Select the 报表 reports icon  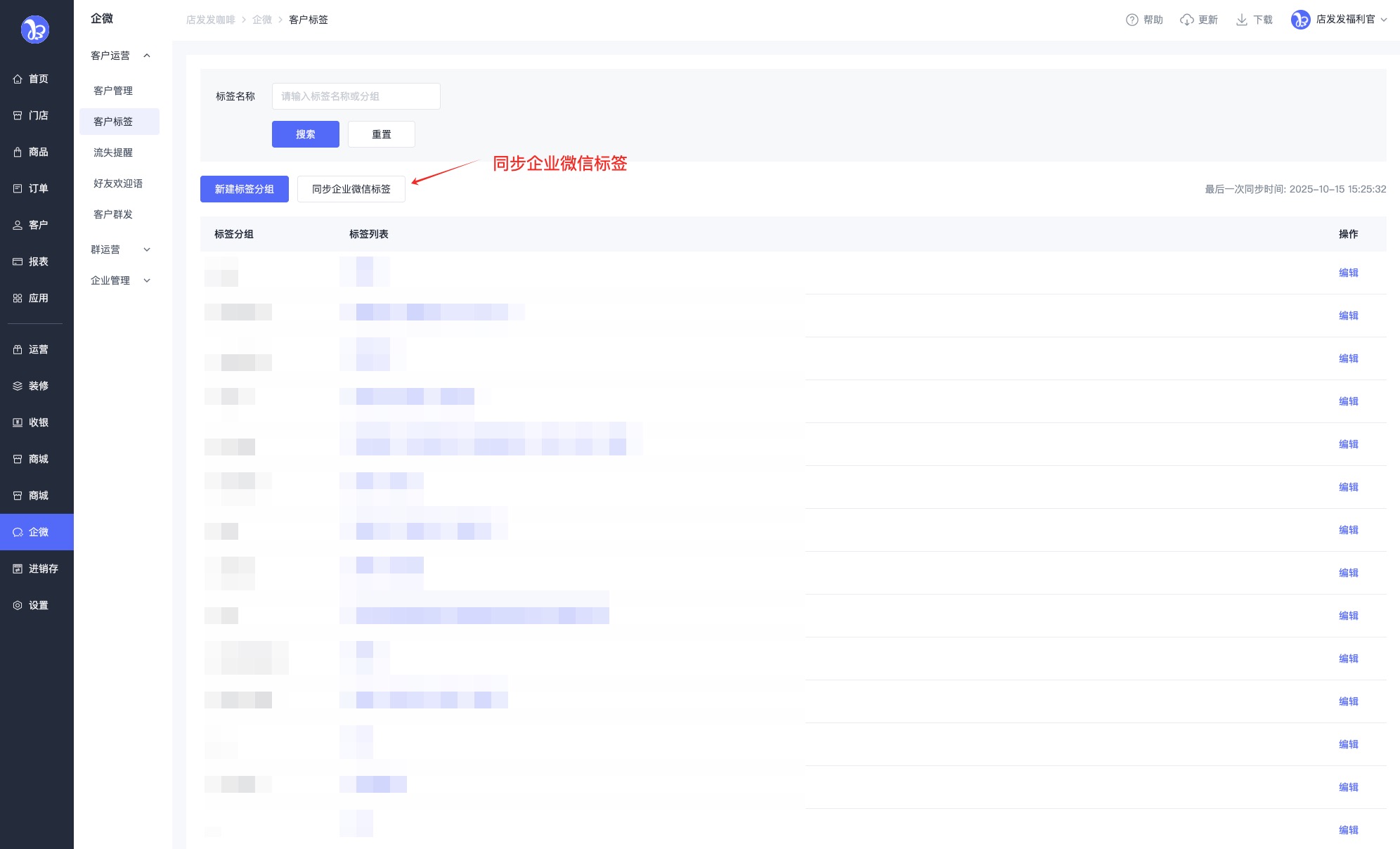pos(18,261)
